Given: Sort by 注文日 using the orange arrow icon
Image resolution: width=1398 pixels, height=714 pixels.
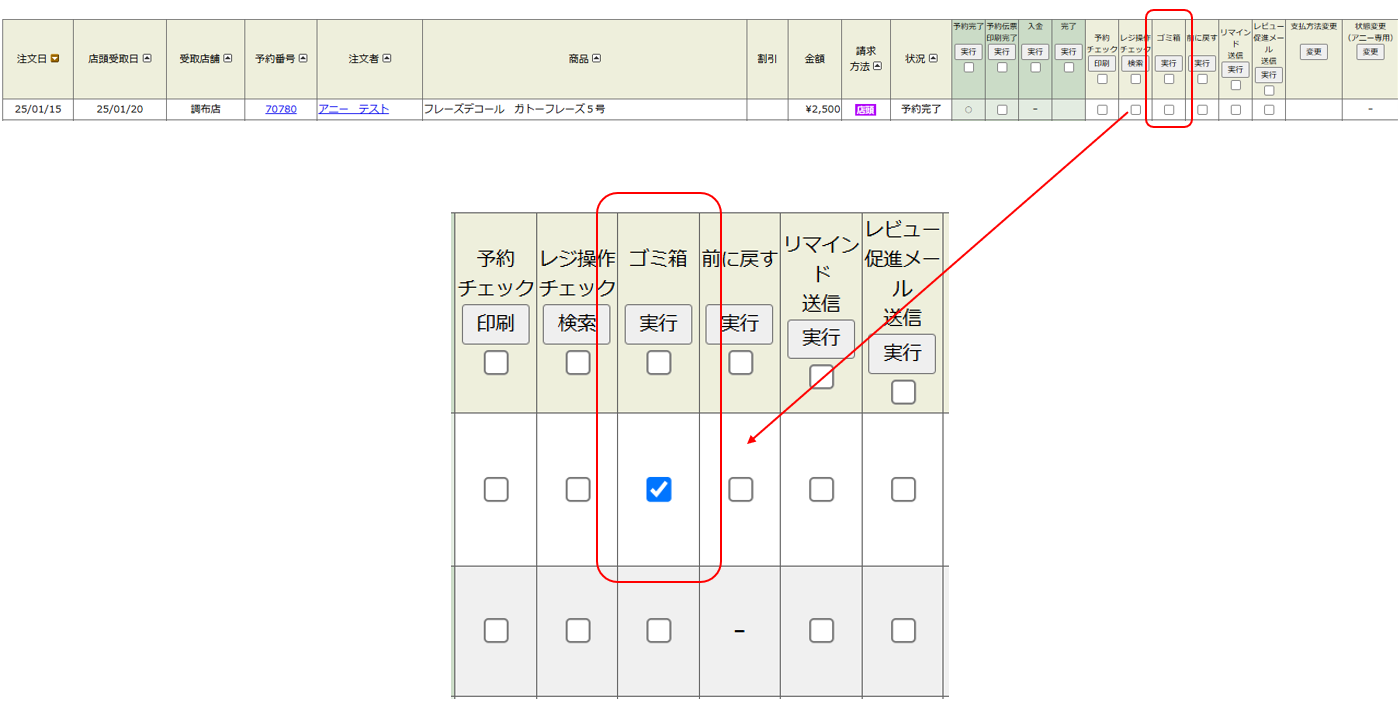Looking at the screenshot, I should tap(55, 59).
